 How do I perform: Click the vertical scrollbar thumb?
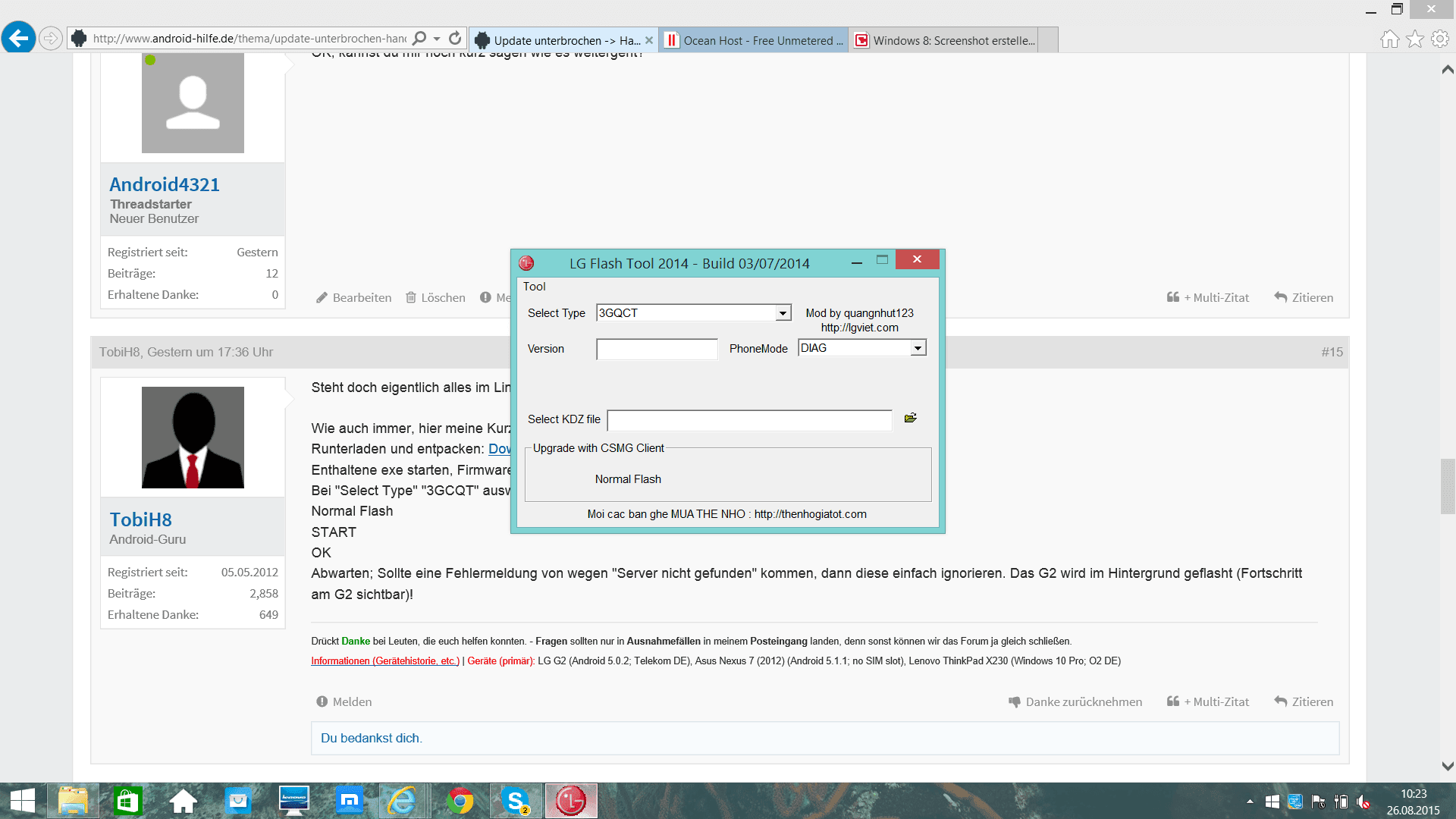coord(1448,486)
